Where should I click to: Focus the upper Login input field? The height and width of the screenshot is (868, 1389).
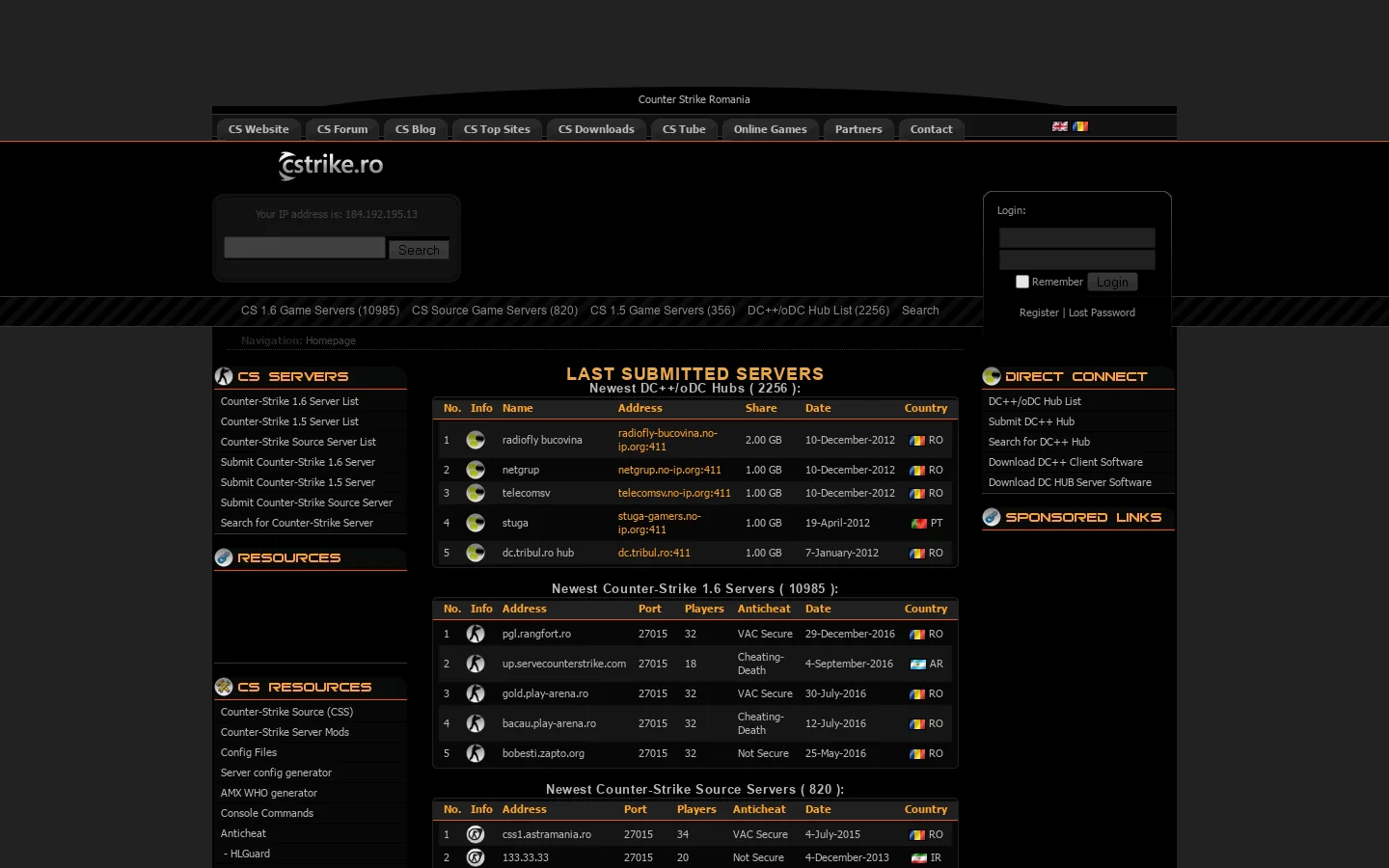[x=1077, y=238]
